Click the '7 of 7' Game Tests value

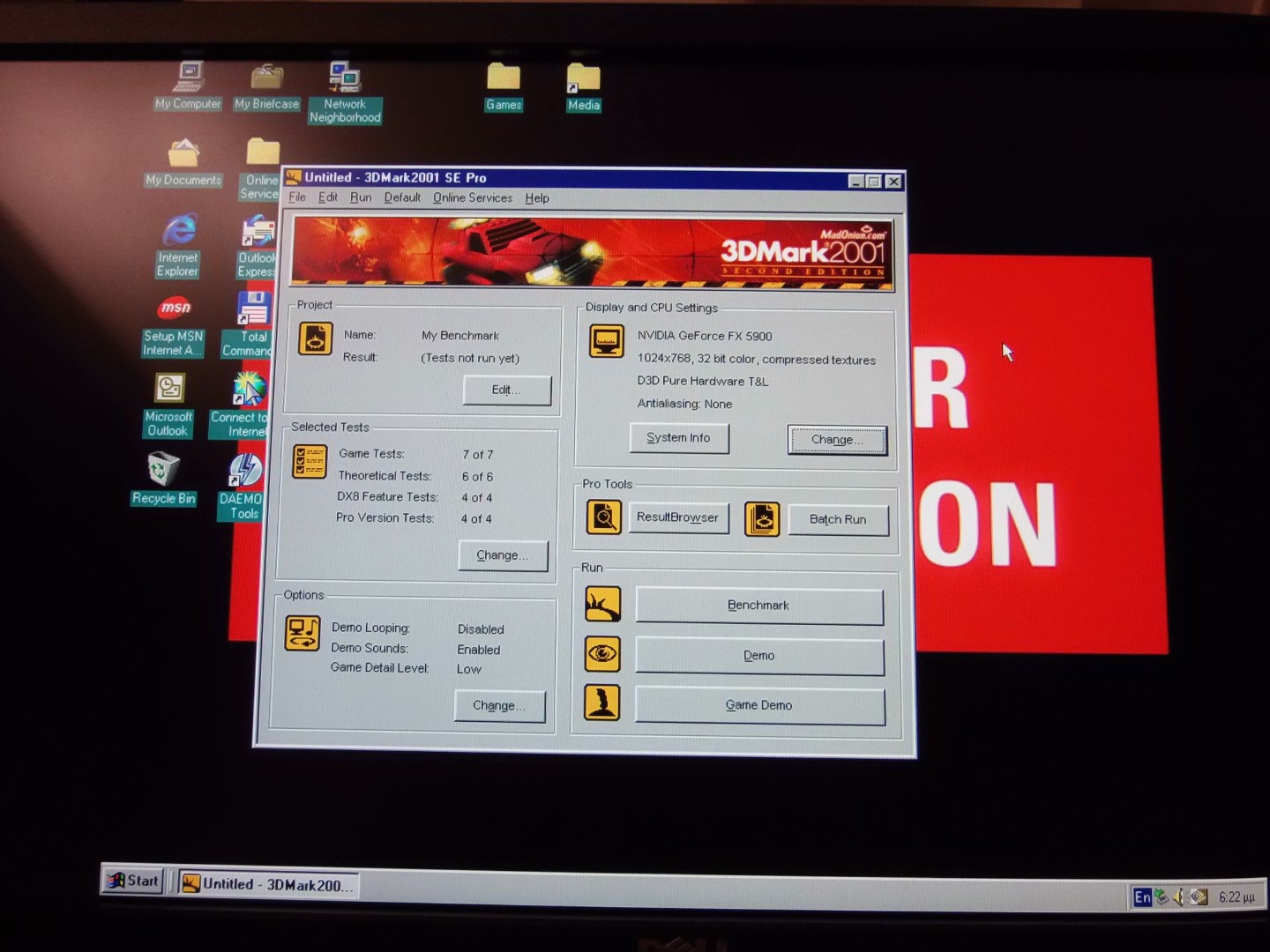[x=478, y=455]
